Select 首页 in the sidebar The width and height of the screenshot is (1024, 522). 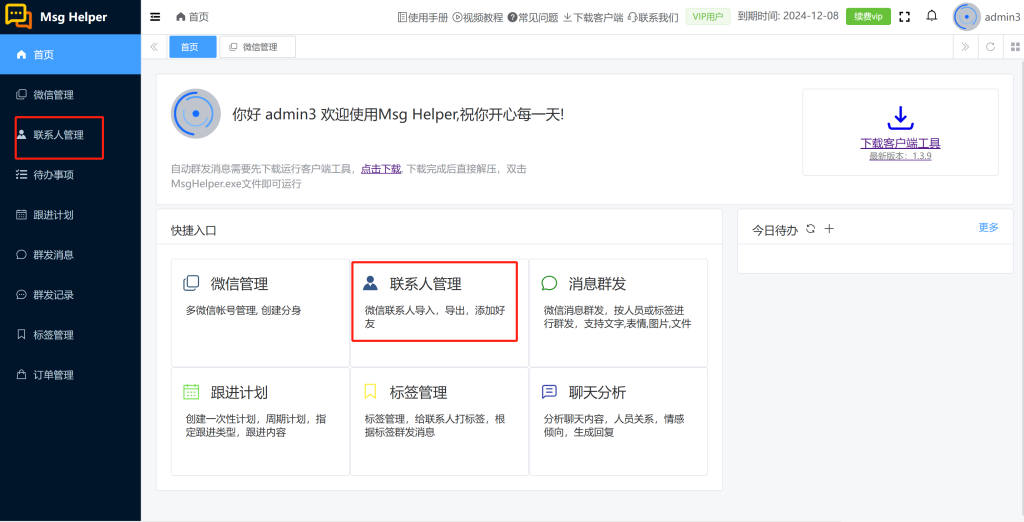click(71, 55)
